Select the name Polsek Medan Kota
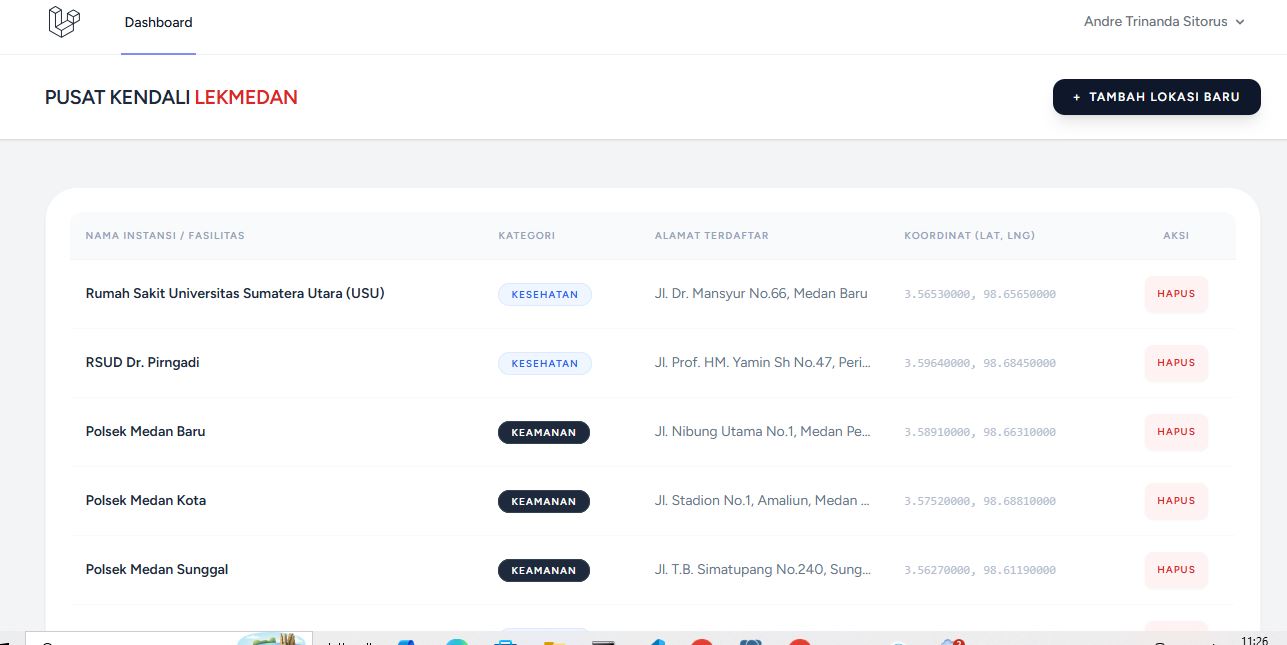This screenshot has width=1287, height=645. click(146, 501)
